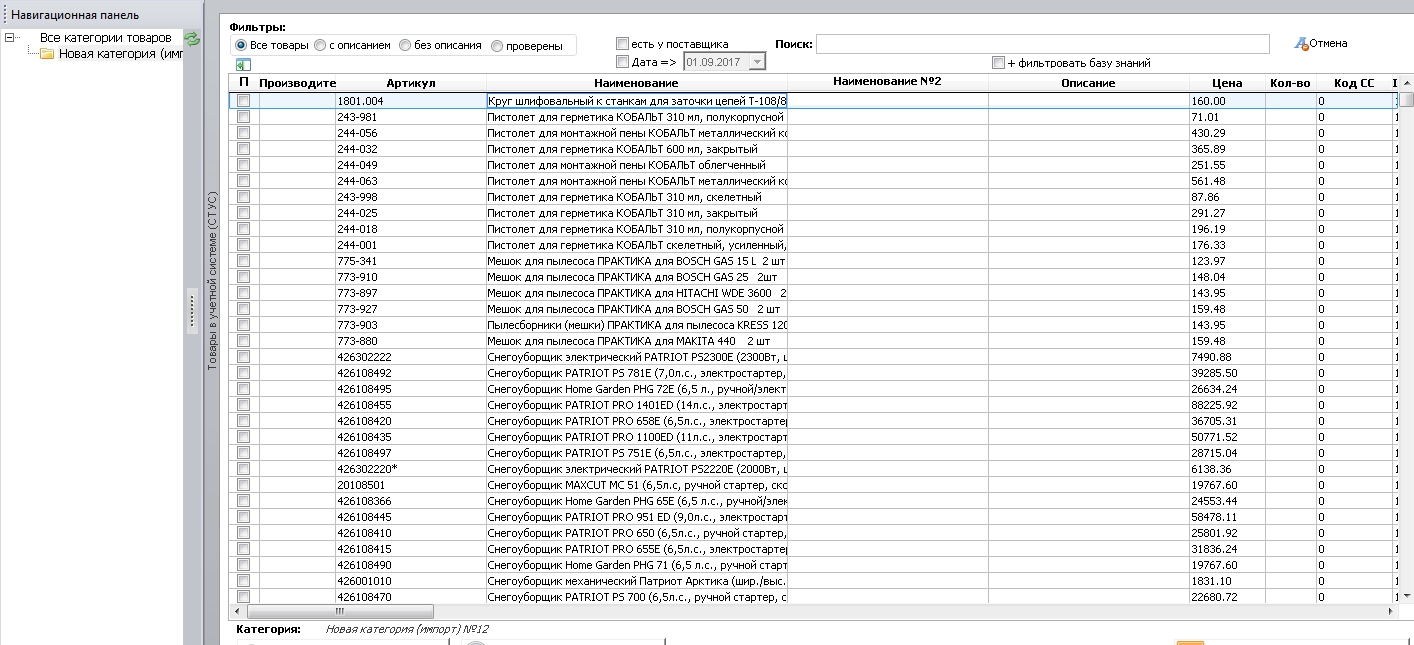Sort by the Артикул column header

coord(411,83)
